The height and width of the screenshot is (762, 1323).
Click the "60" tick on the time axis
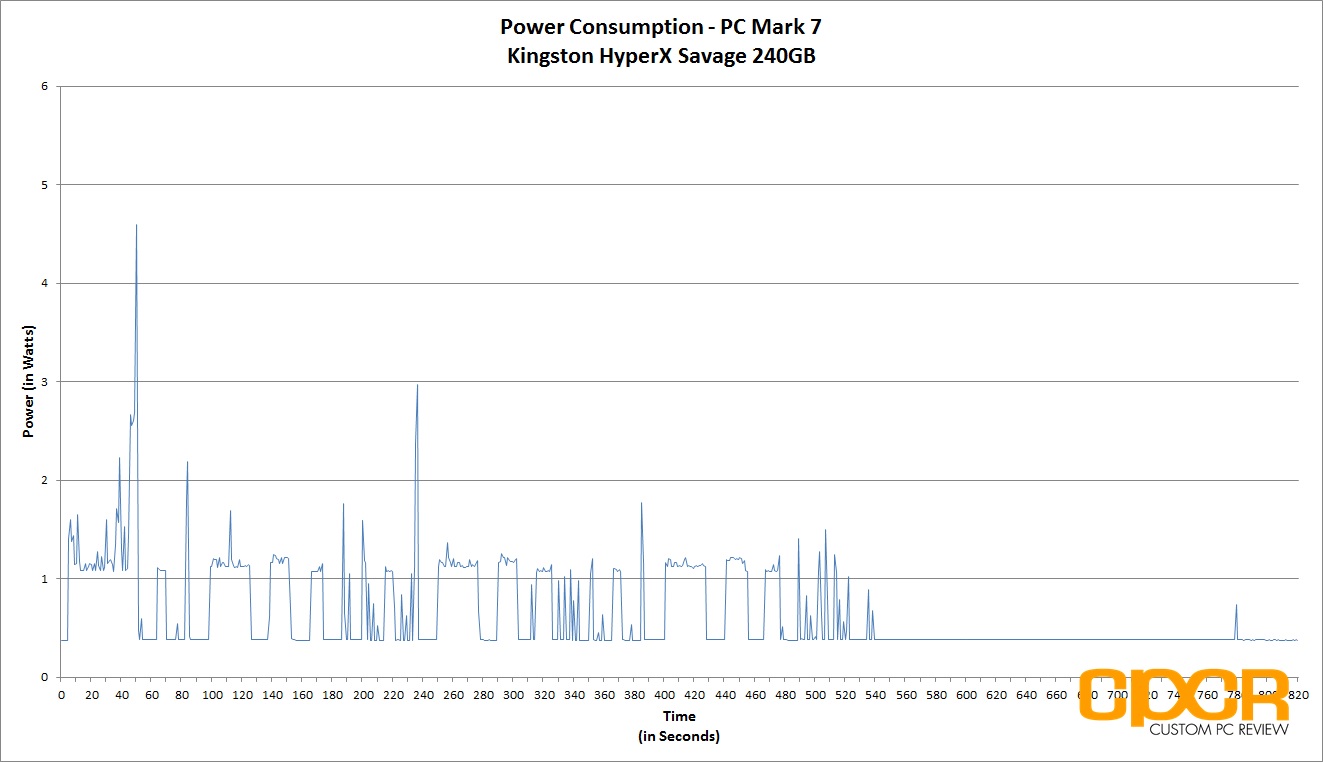[x=151, y=694]
